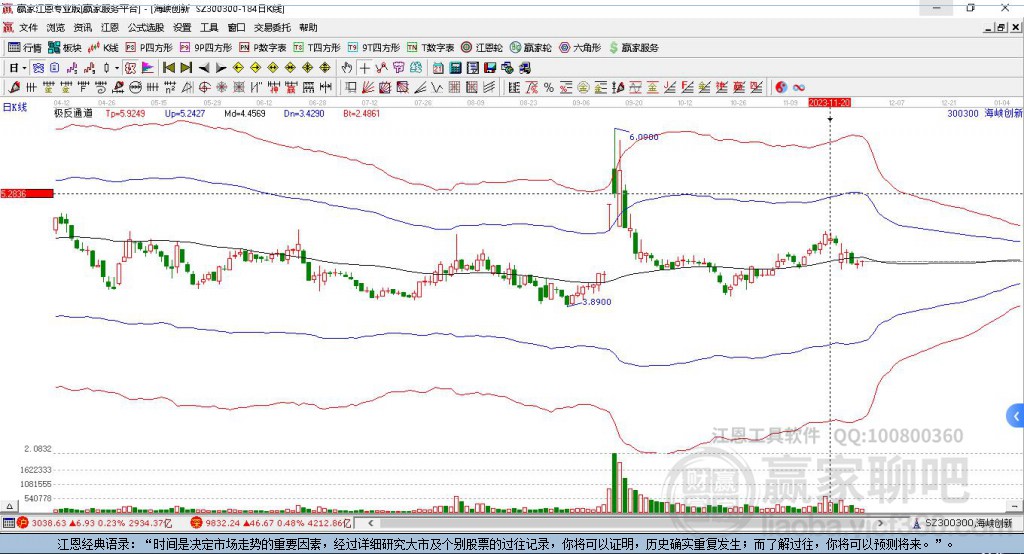Open the P四方形 tool
The height and width of the screenshot is (554, 1024).
click(149, 48)
